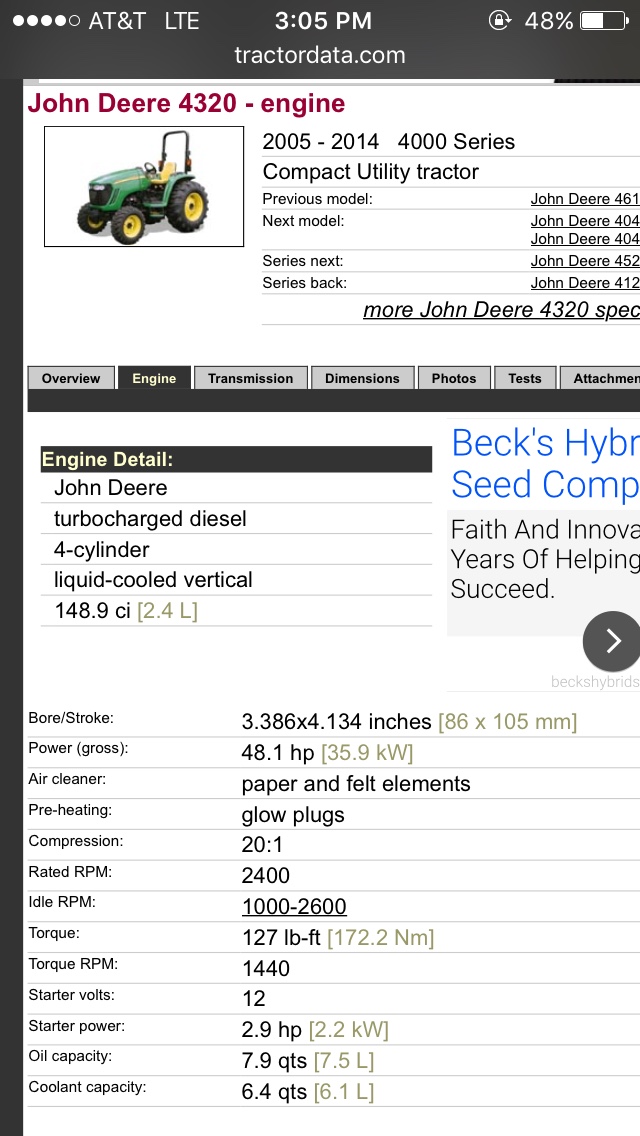Image resolution: width=640 pixels, height=1136 pixels.
Task: Tap the 48.1 hp gross power value
Action: pyautogui.click(x=327, y=753)
